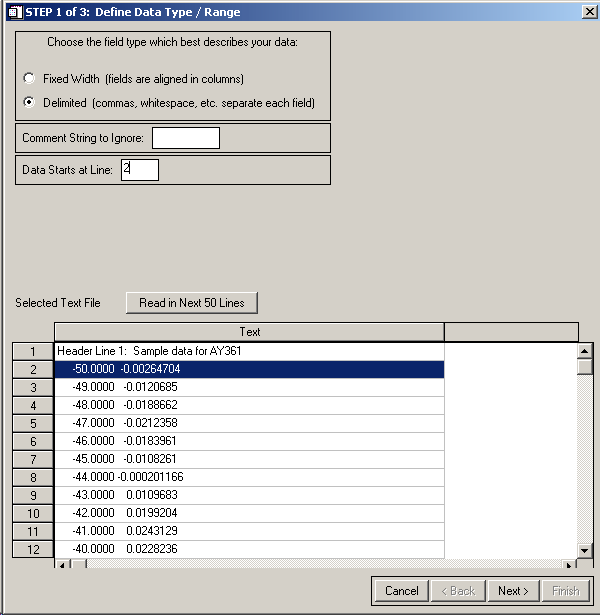The height and width of the screenshot is (615, 600).
Task: Select the row containing -44.0000 value
Action: tap(249, 477)
